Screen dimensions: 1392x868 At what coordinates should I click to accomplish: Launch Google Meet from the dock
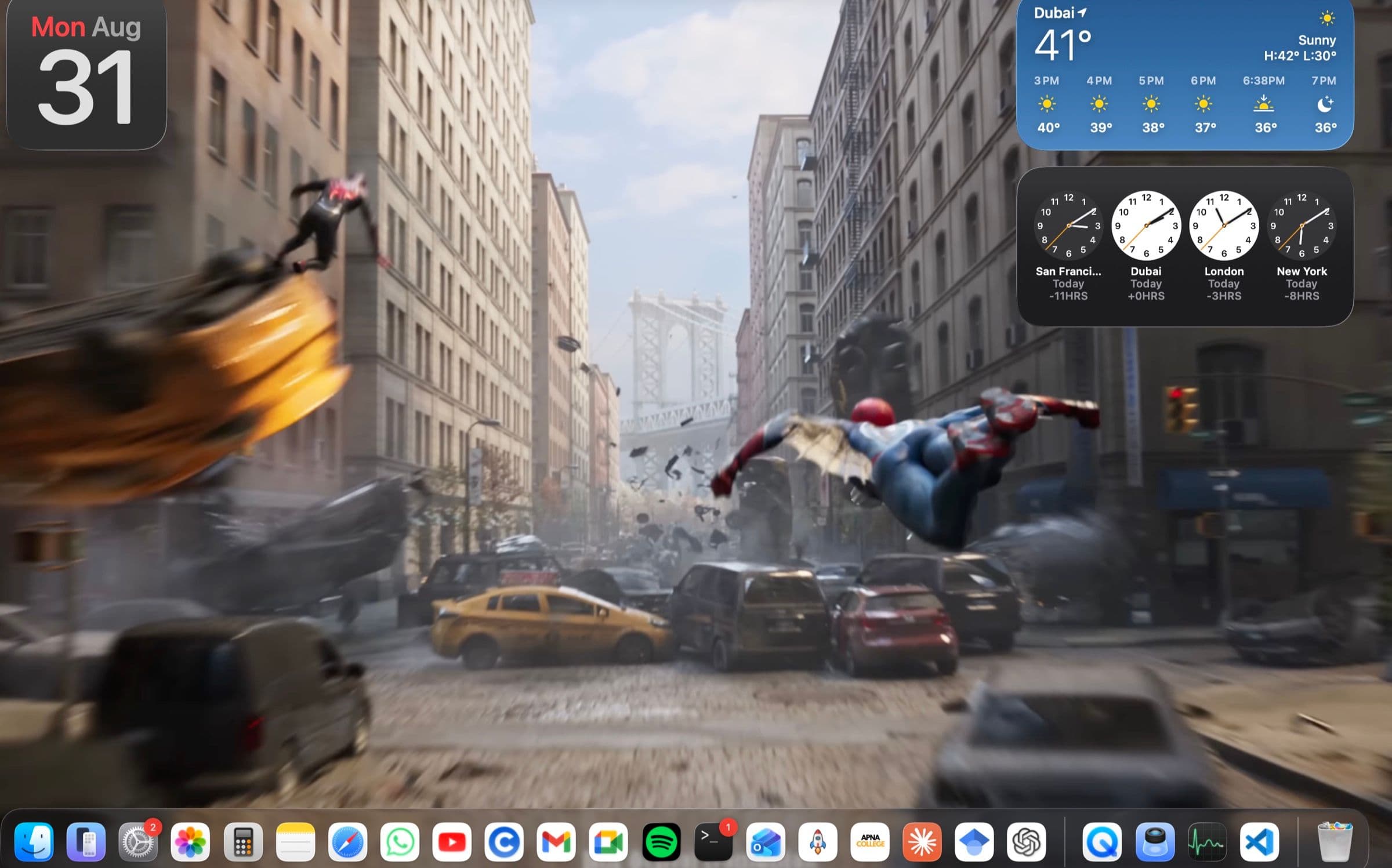coord(608,841)
